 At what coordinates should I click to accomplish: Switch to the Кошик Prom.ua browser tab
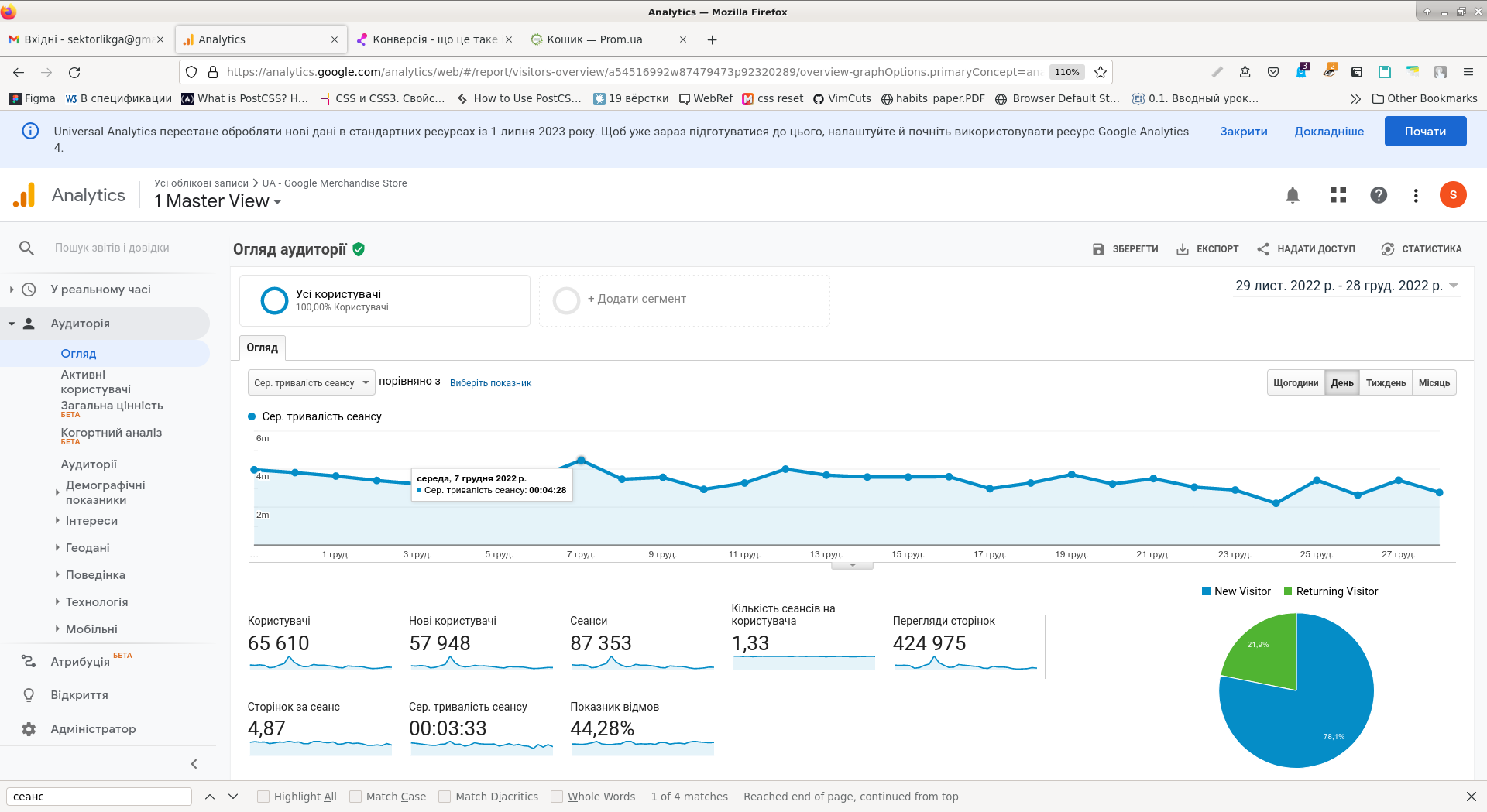click(x=594, y=39)
